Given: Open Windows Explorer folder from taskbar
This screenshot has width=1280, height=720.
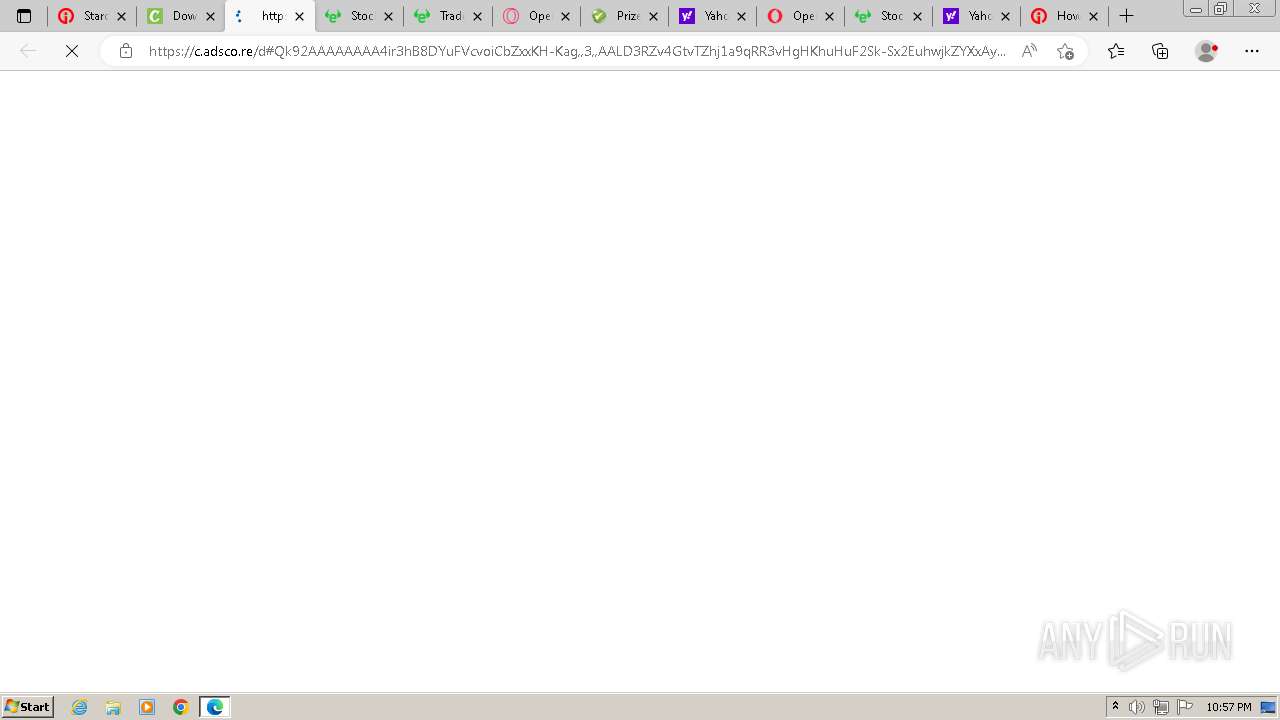Looking at the screenshot, I should [113, 707].
